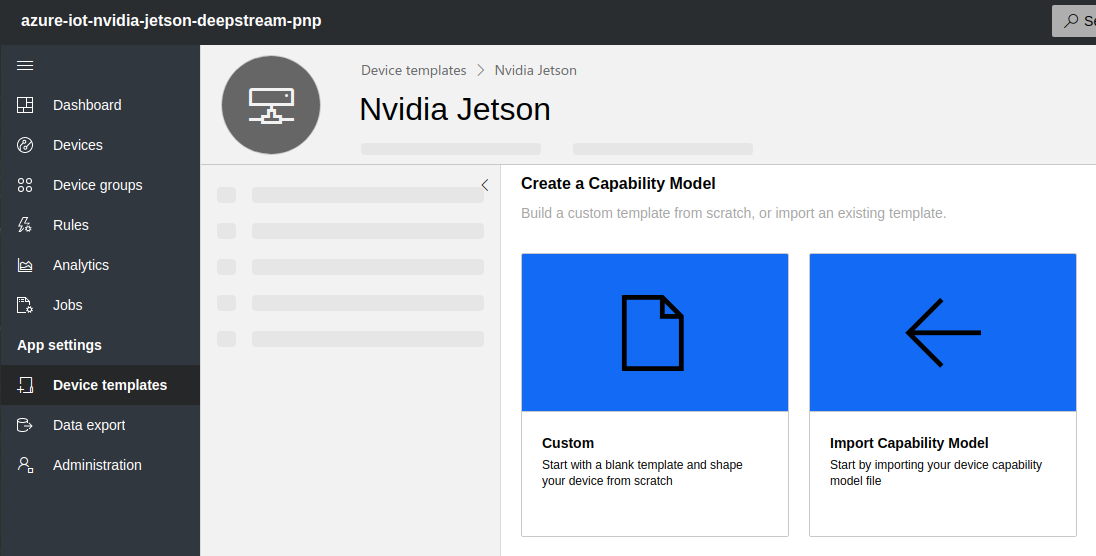Click the Nvidia Jetson page heading
Viewport: 1096px width, 556px height.
(455, 110)
